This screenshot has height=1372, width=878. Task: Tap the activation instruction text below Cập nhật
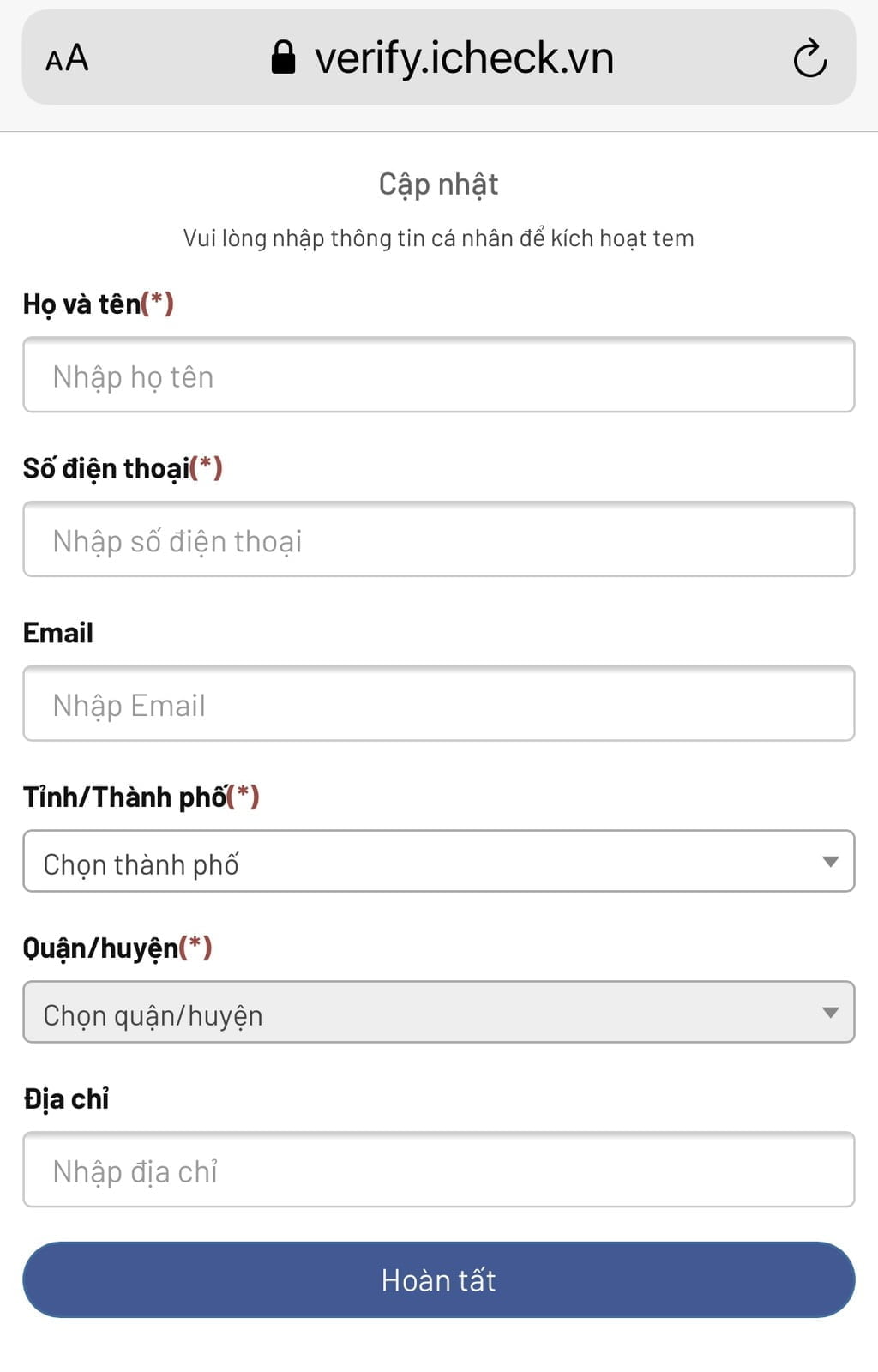(x=439, y=238)
